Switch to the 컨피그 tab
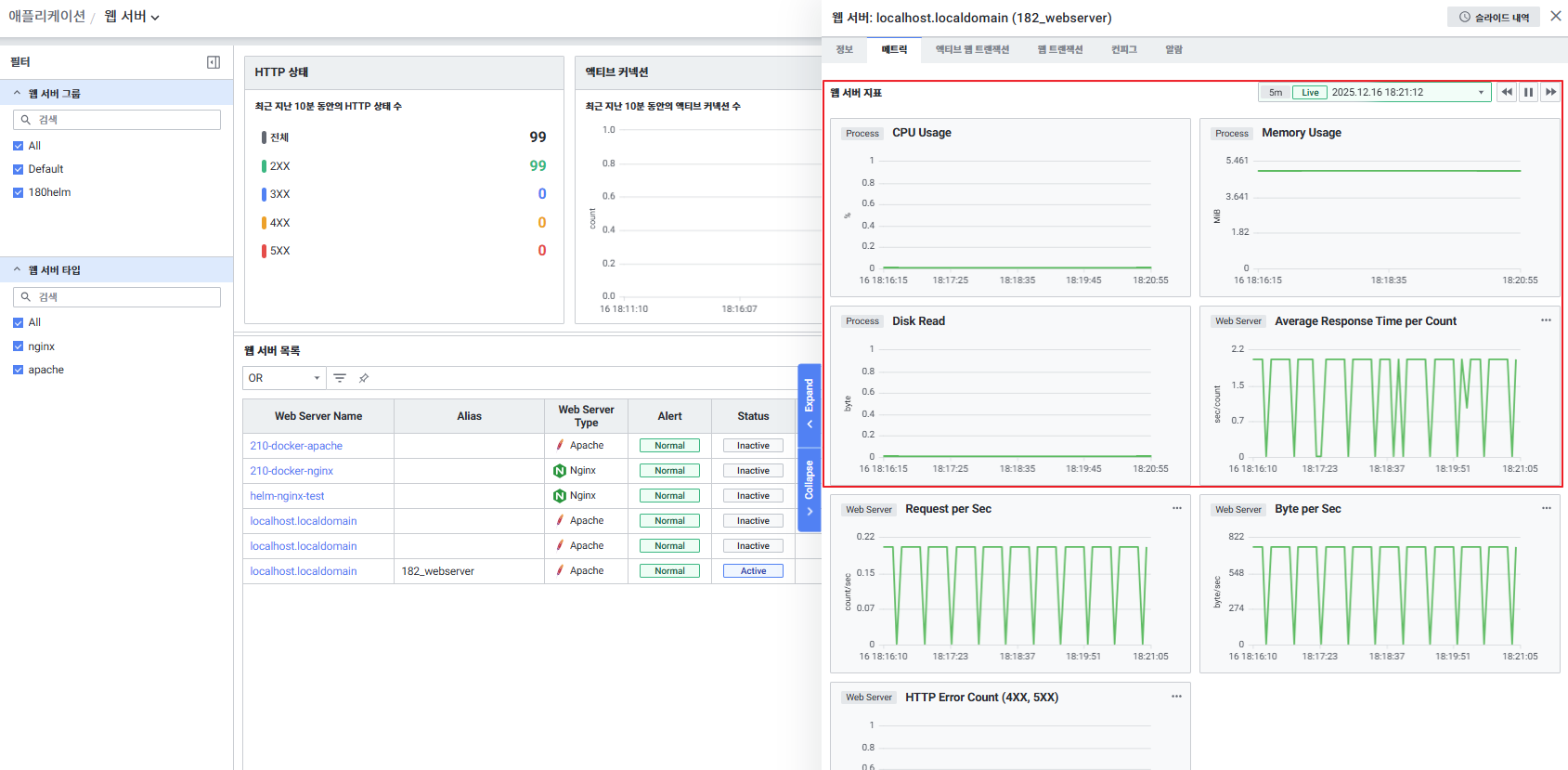 pyautogui.click(x=1123, y=49)
